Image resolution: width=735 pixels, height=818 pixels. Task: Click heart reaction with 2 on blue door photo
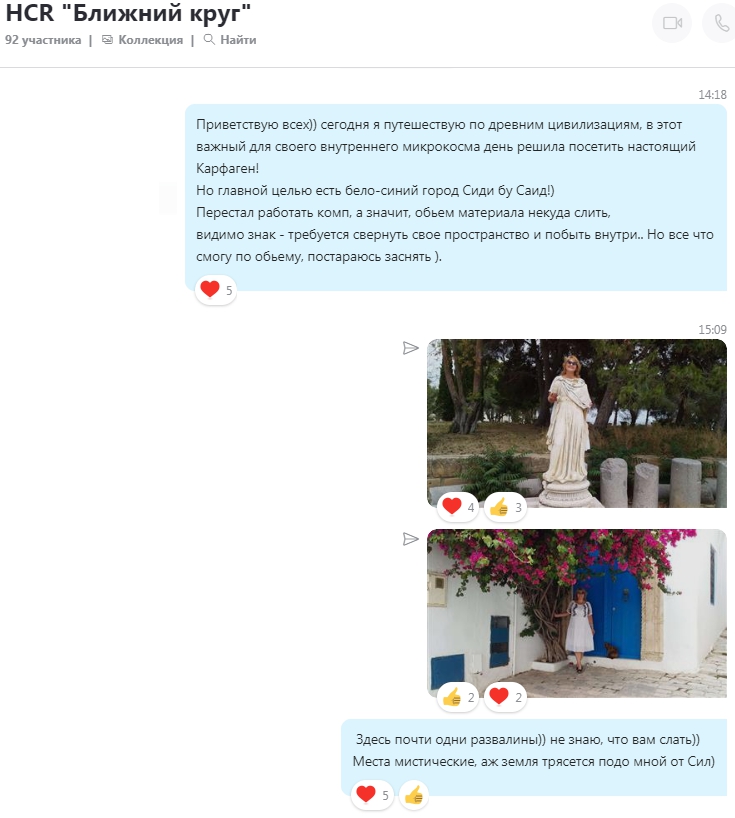click(506, 696)
